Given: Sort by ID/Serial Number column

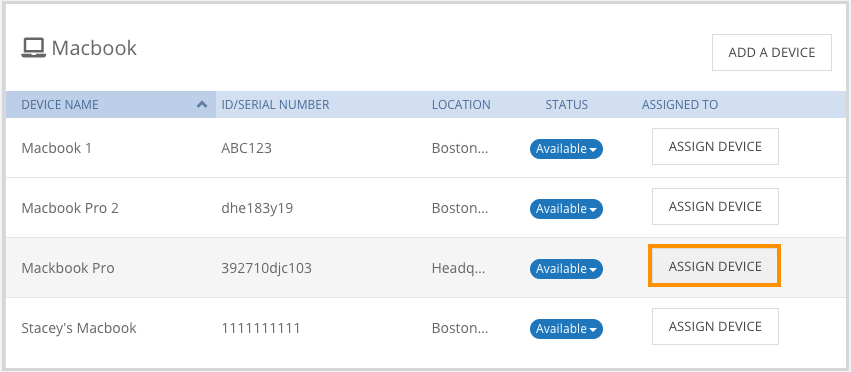Looking at the screenshot, I should tap(275, 105).
